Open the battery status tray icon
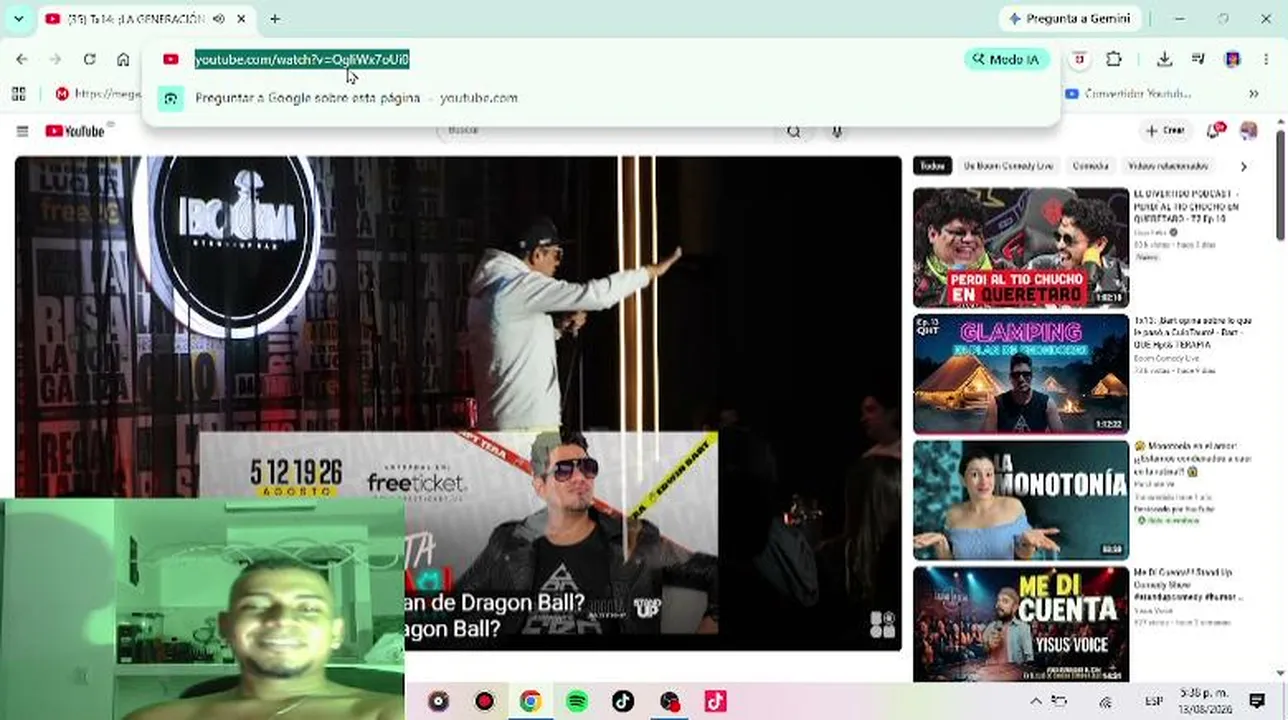 (1061, 701)
